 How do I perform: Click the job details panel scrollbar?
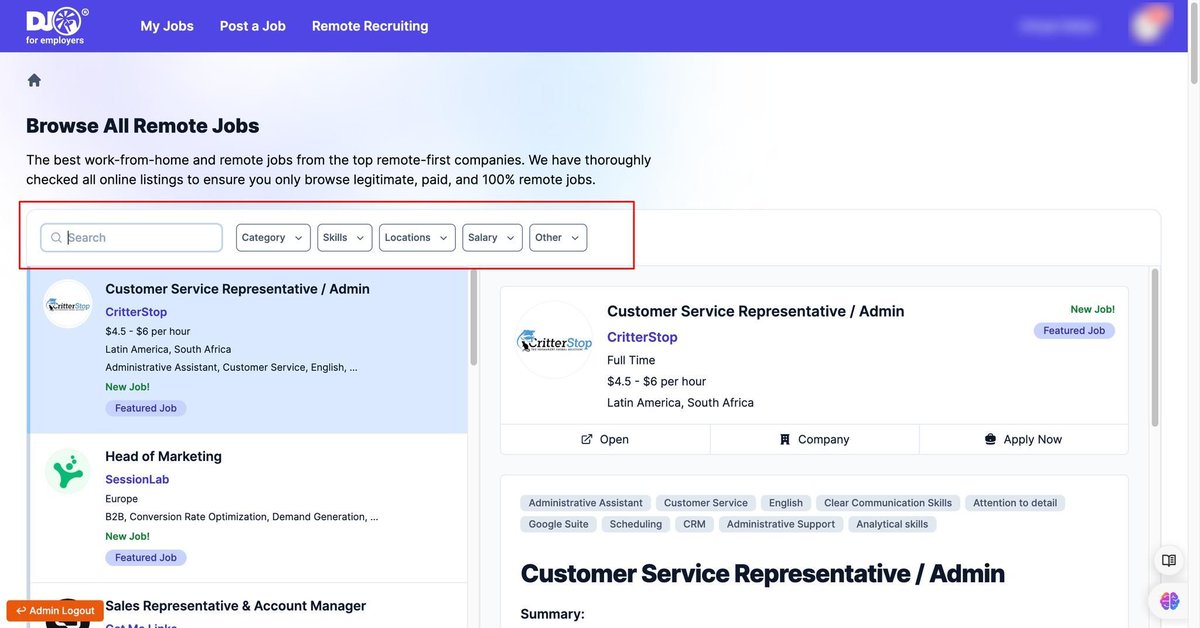(x=1155, y=348)
